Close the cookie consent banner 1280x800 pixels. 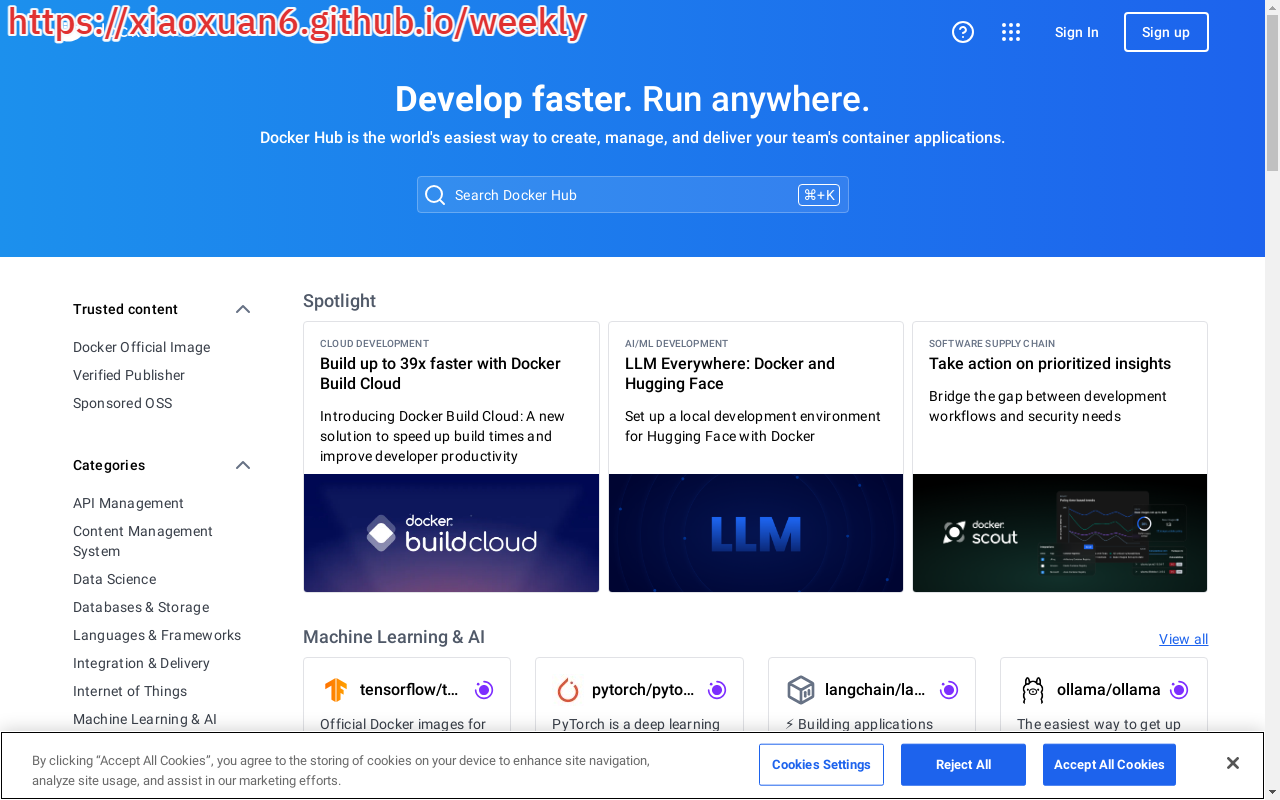tap(1232, 764)
